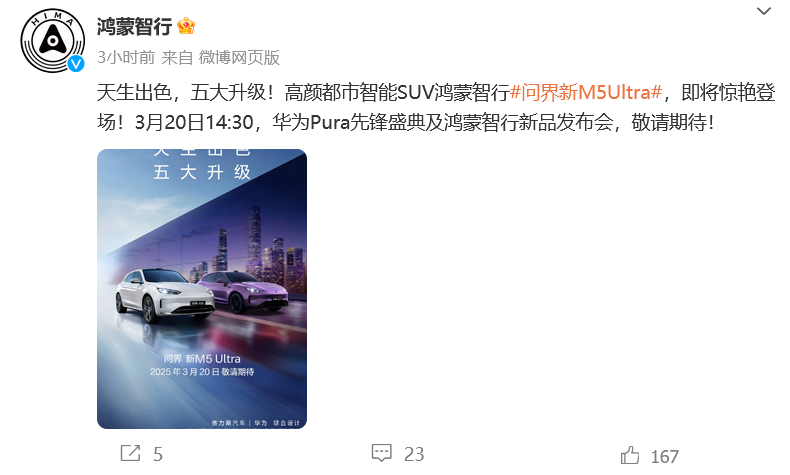The height and width of the screenshot is (475, 790).
Task: Click the 3小时前 timestamp
Action: (125, 57)
